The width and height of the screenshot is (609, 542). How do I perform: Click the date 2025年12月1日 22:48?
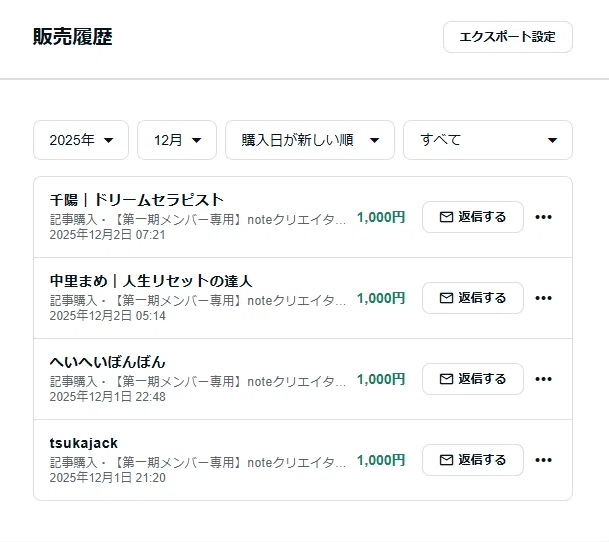pyautogui.click(x=108, y=397)
